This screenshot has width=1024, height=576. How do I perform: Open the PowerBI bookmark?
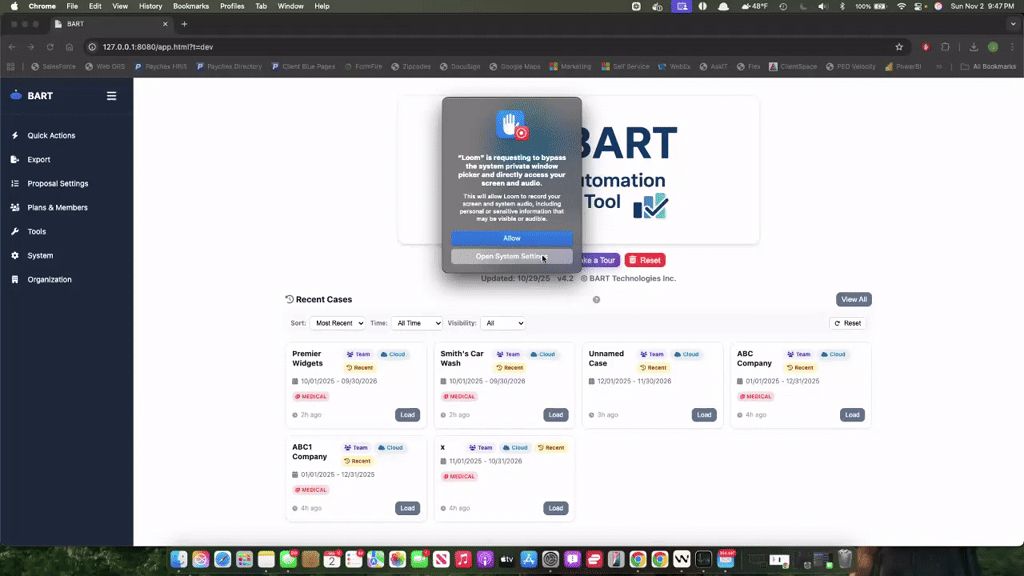(x=903, y=67)
